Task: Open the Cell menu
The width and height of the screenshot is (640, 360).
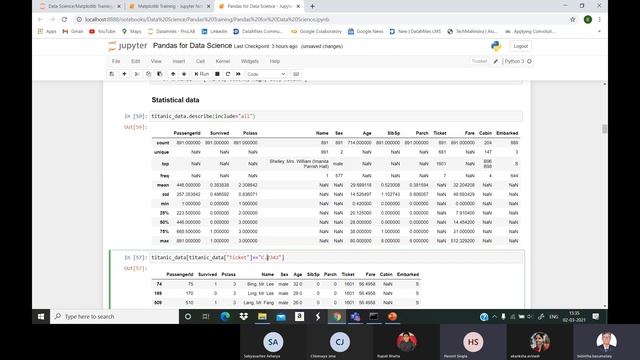Action: click(200, 61)
